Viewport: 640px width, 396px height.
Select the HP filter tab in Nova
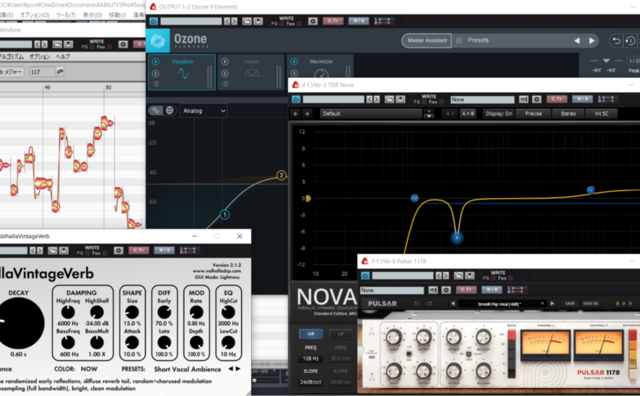311,334
